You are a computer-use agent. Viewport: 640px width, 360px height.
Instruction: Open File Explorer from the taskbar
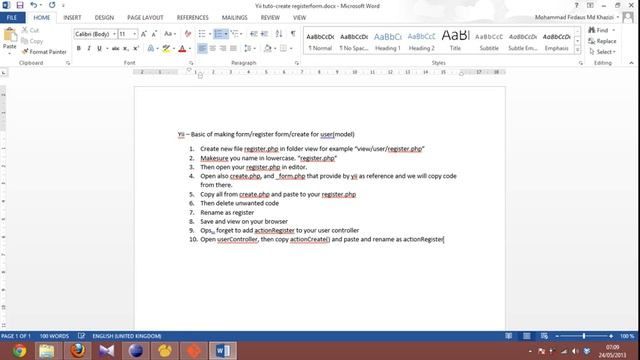(x=47, y=351)
